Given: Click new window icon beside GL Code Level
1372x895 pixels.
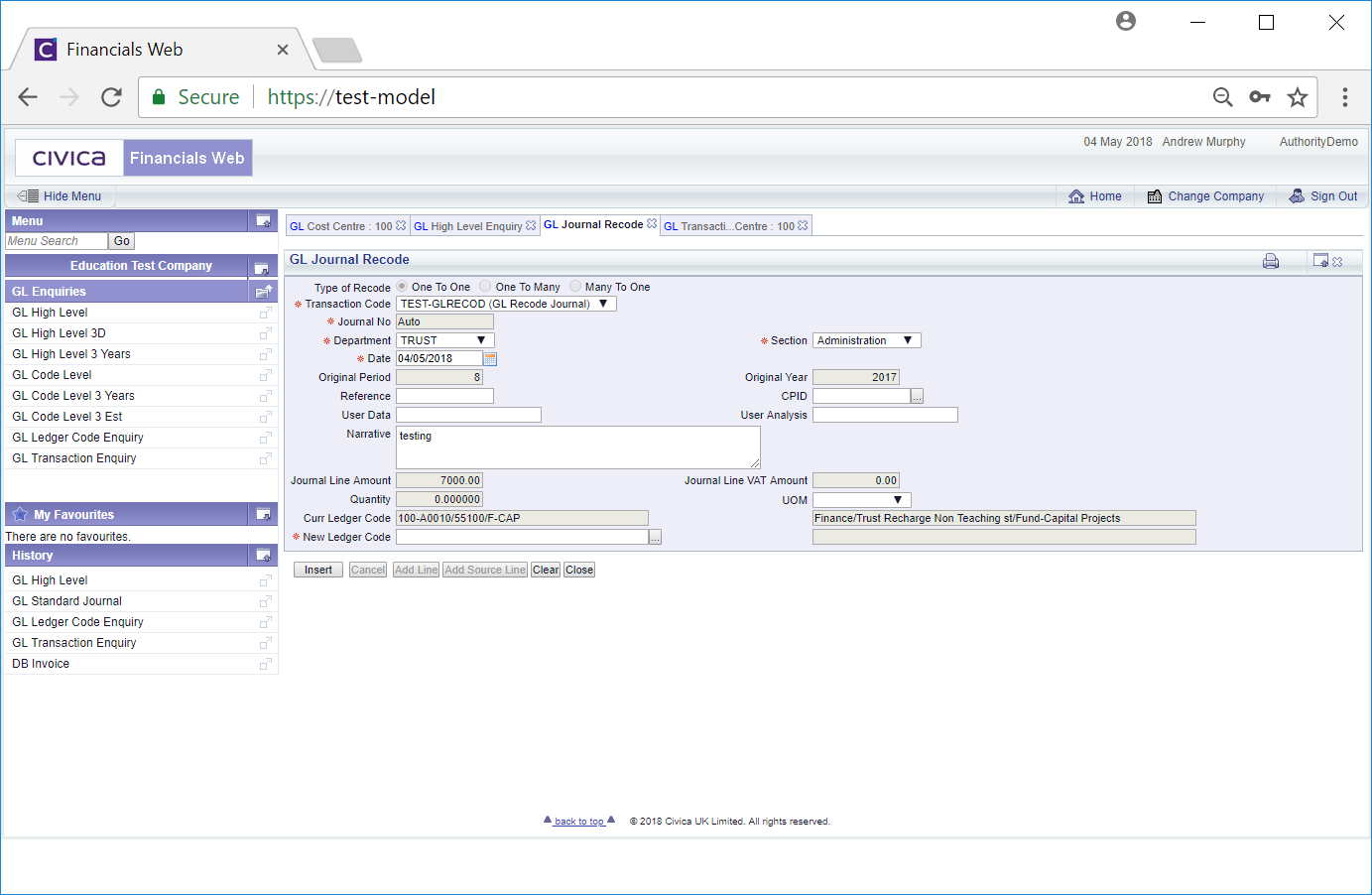Looking at the screenshot, I should click(265, 375).
